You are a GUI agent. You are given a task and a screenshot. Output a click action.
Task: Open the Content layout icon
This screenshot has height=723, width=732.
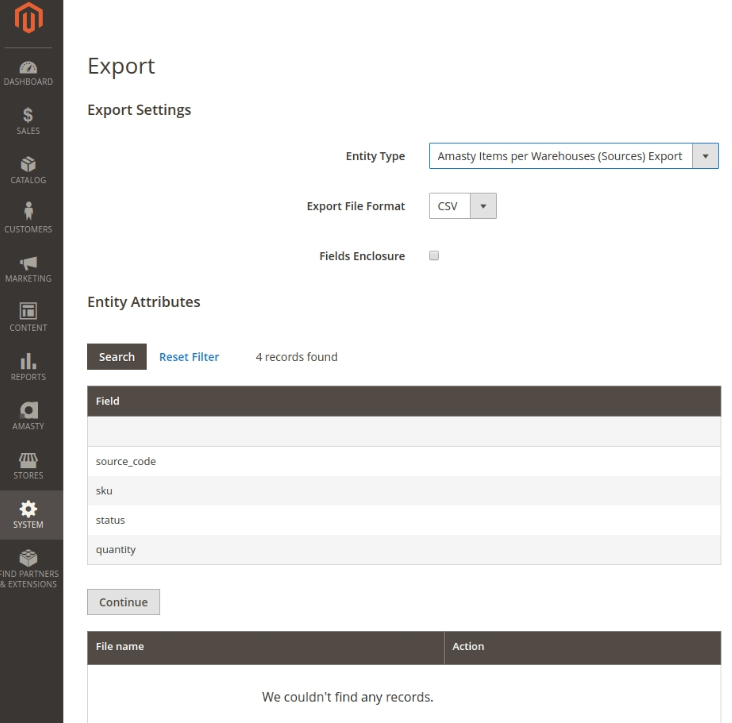point(29,313)
